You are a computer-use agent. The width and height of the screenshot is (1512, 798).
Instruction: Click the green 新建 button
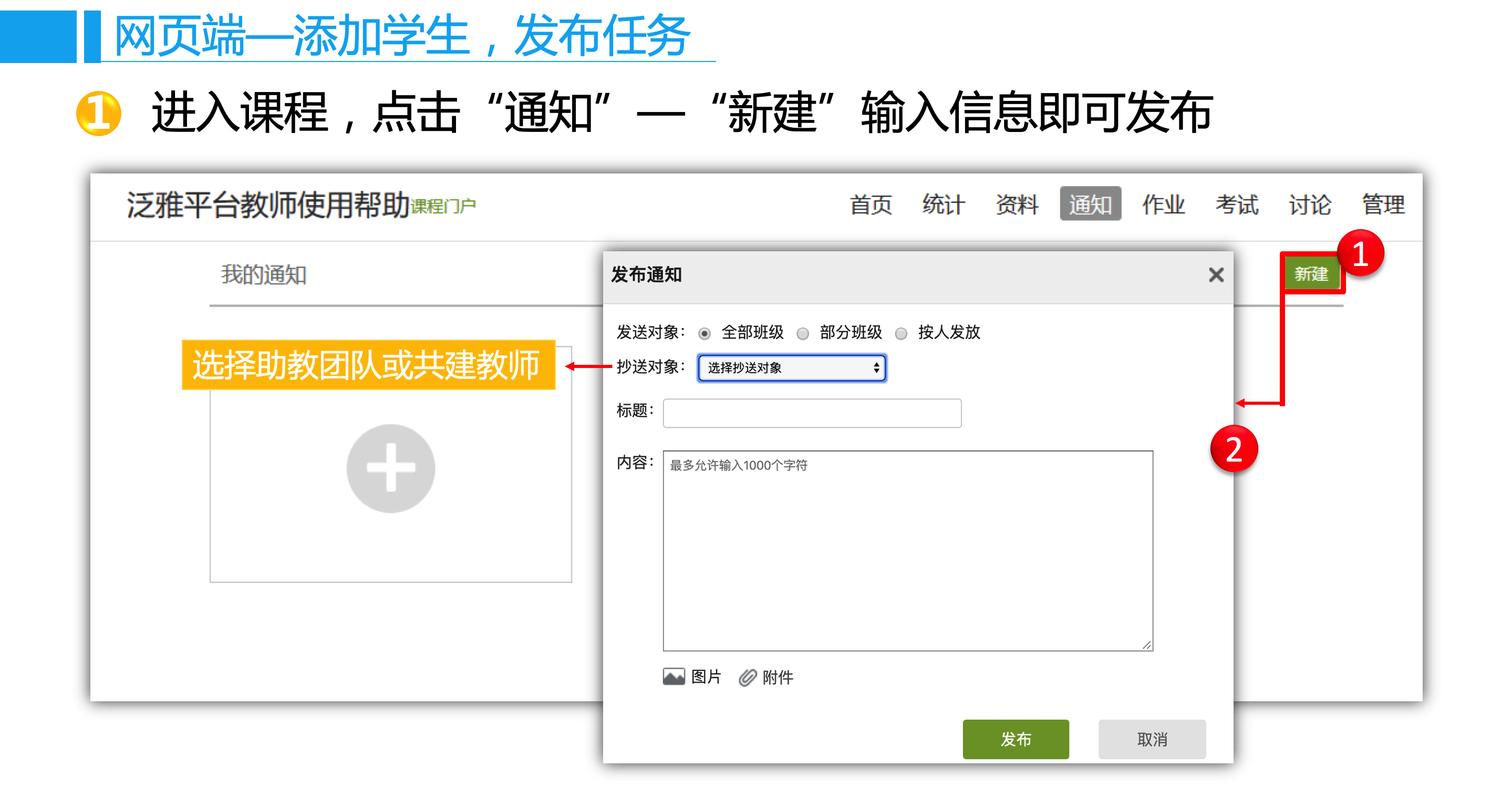click(1311, 274)
